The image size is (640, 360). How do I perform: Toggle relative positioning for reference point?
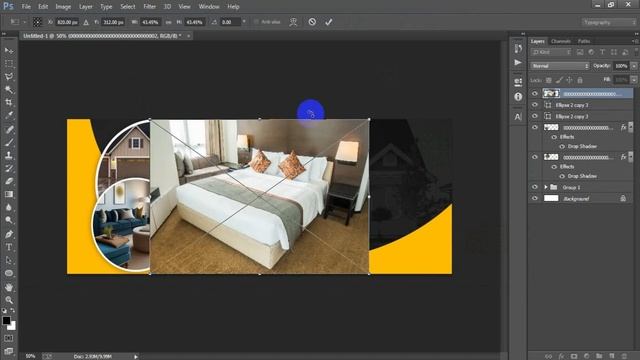pyautogui.click(x=86, y=22)
